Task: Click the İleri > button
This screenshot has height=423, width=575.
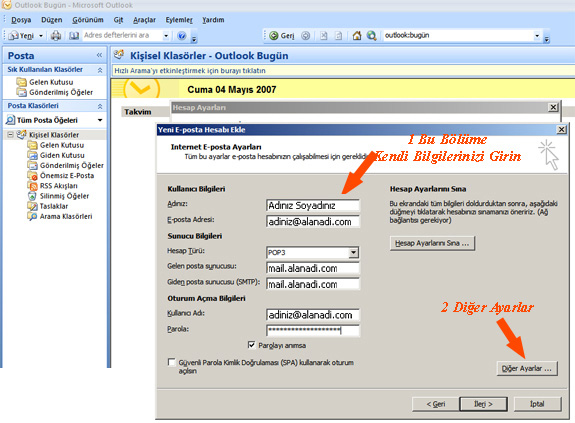Action: pyautogui.click(x=483, y=404)
